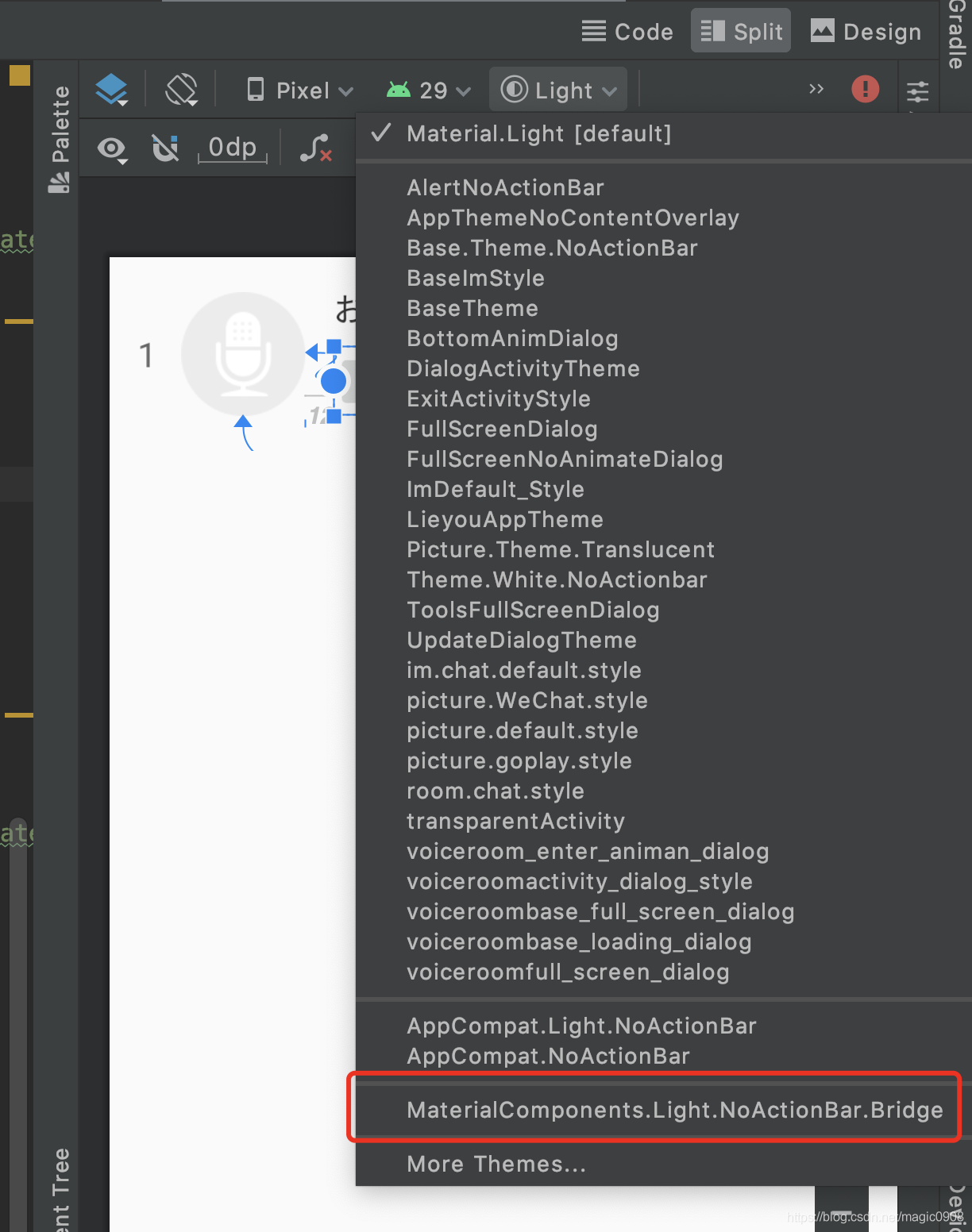Toggle the autoconnect magnet icon
The width and height of the screenshot is (972, 1232).
165,148
